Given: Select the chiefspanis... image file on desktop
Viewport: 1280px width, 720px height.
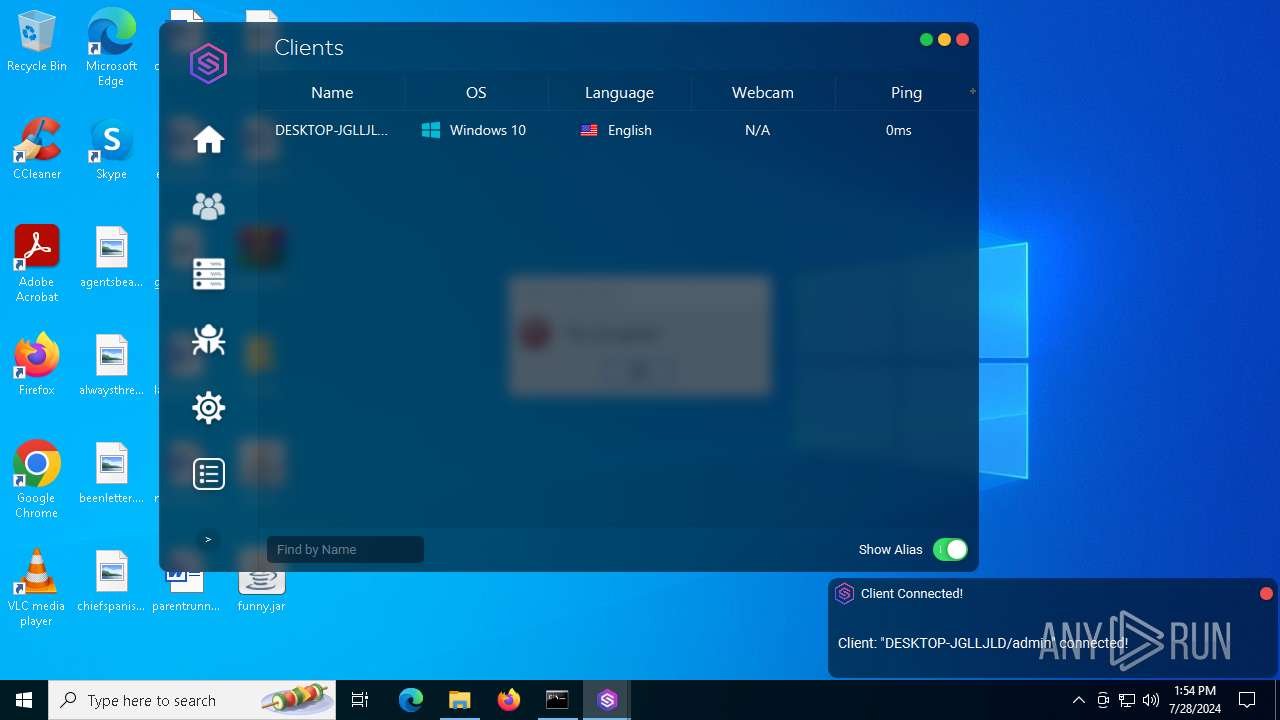Looking at the screenshot, I should click(111, 580).
